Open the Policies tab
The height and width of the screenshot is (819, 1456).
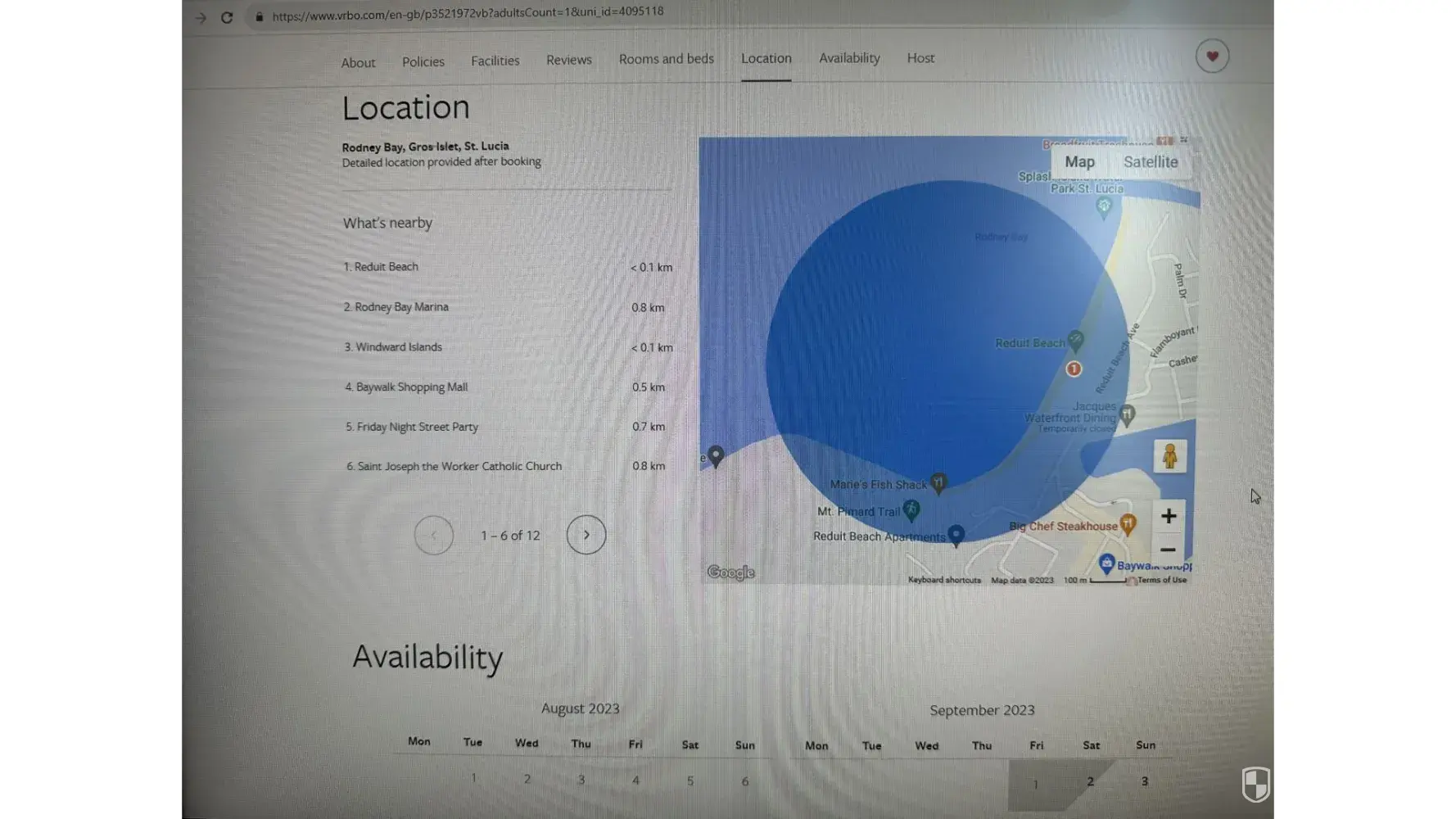pyautogui.click(x=423, y=62)
